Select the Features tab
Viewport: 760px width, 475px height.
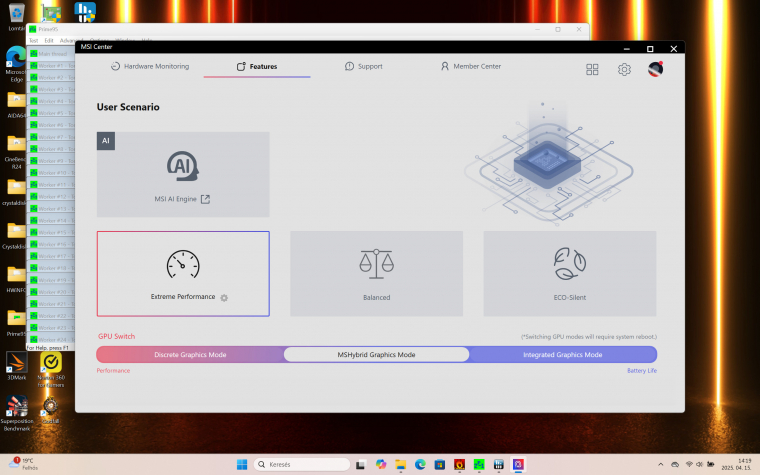pyautogui.click(x=257, y=66)
